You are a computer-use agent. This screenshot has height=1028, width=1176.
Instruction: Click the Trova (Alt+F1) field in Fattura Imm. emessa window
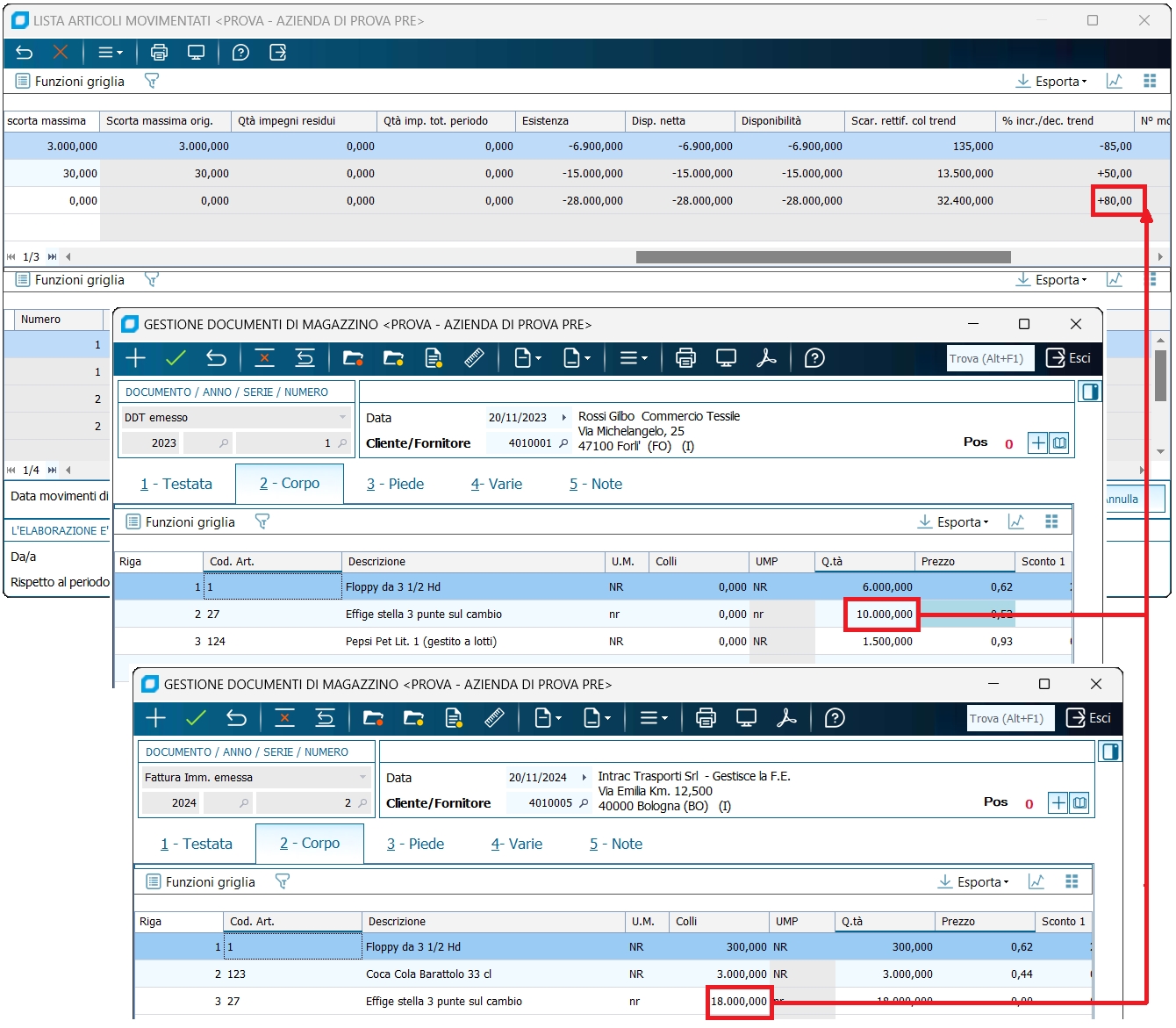(1011, 718)
